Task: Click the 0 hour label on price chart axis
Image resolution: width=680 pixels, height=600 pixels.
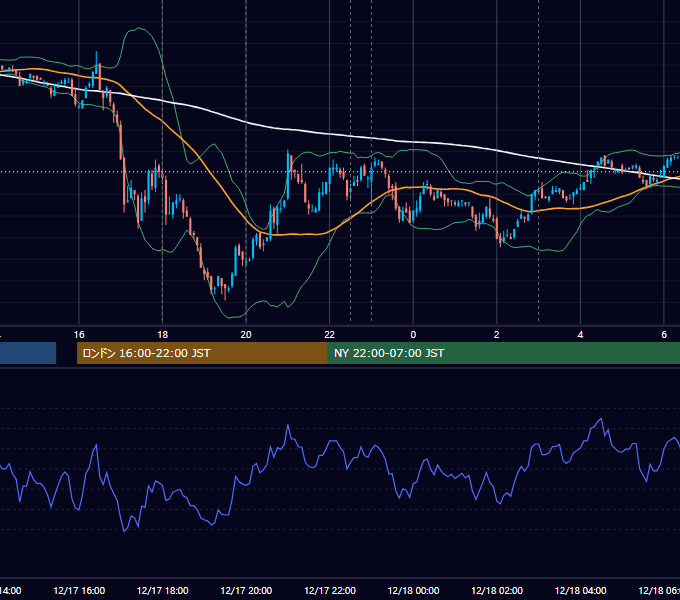Action: [413, 335]
